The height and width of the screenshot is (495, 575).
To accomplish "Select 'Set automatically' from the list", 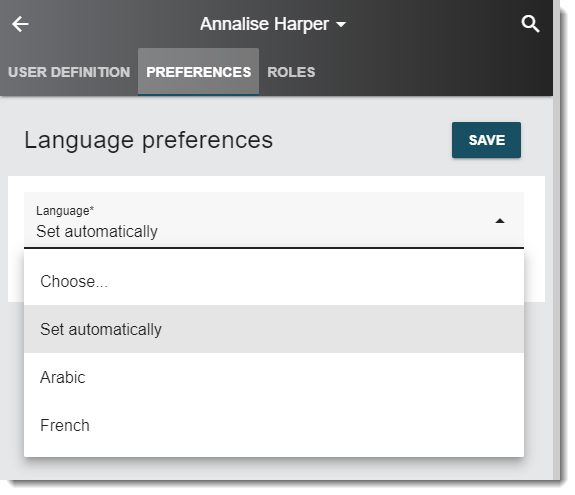I will [x=274, y=329].
